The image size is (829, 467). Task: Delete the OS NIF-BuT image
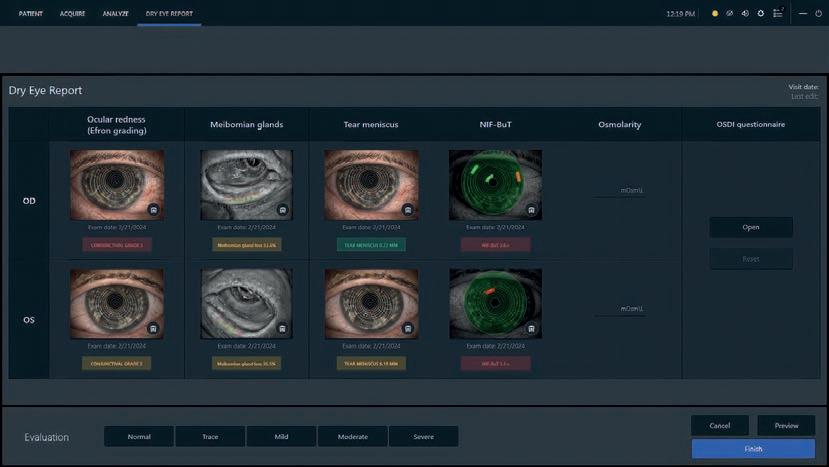pyautogui.click(x=531, y=329)
